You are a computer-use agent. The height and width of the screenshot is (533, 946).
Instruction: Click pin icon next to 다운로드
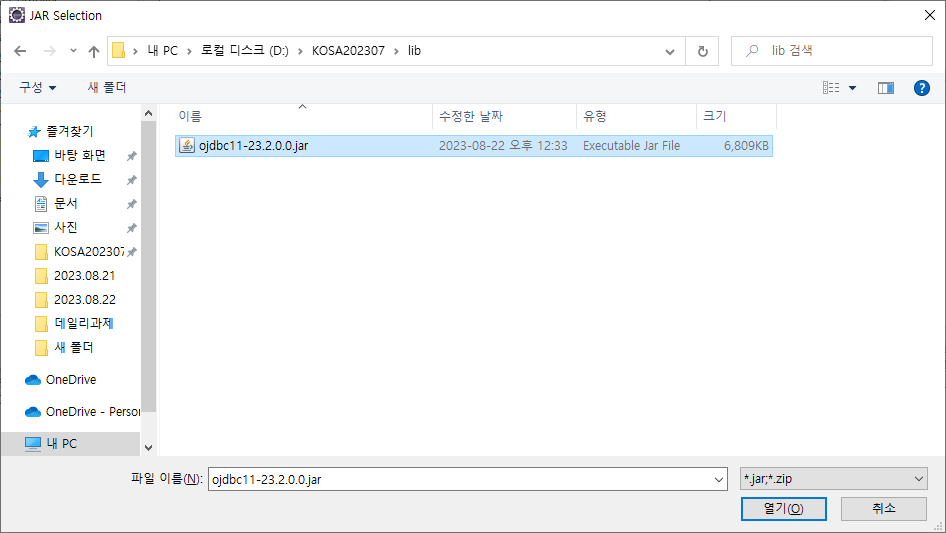(131, 180)
